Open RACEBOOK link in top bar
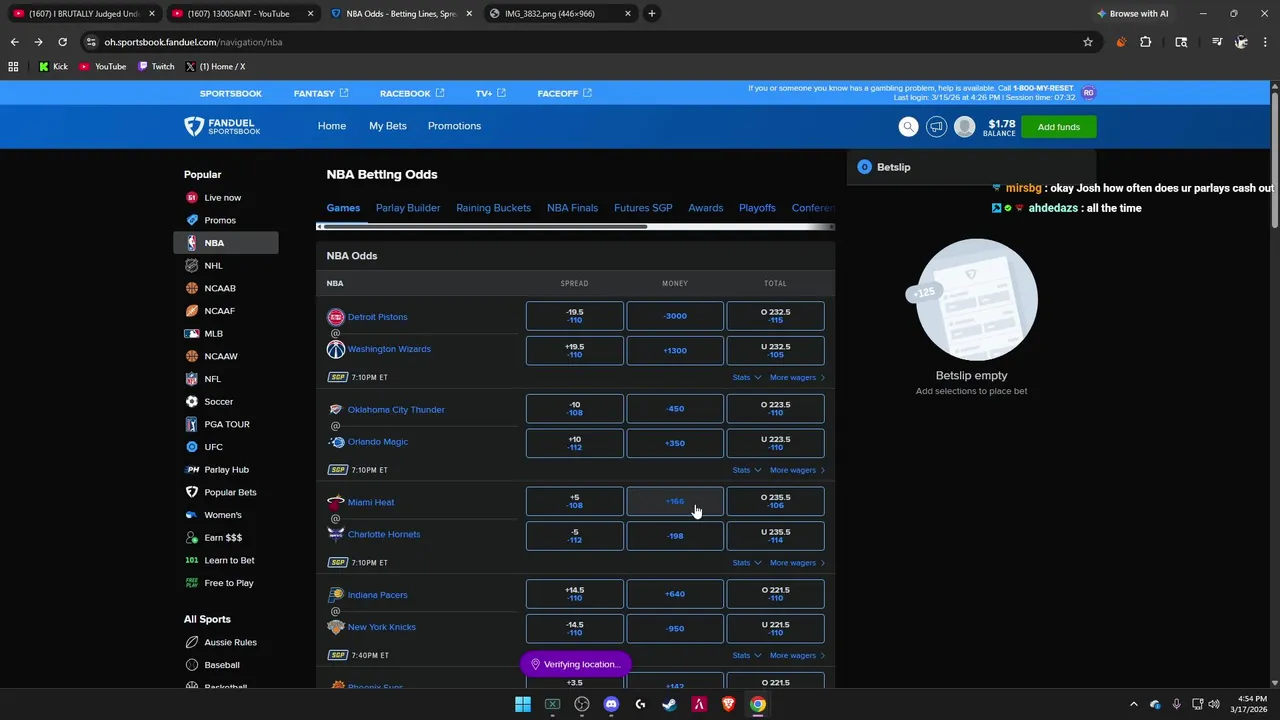Viewport: 1280px width, 720px height. (412, 93)
